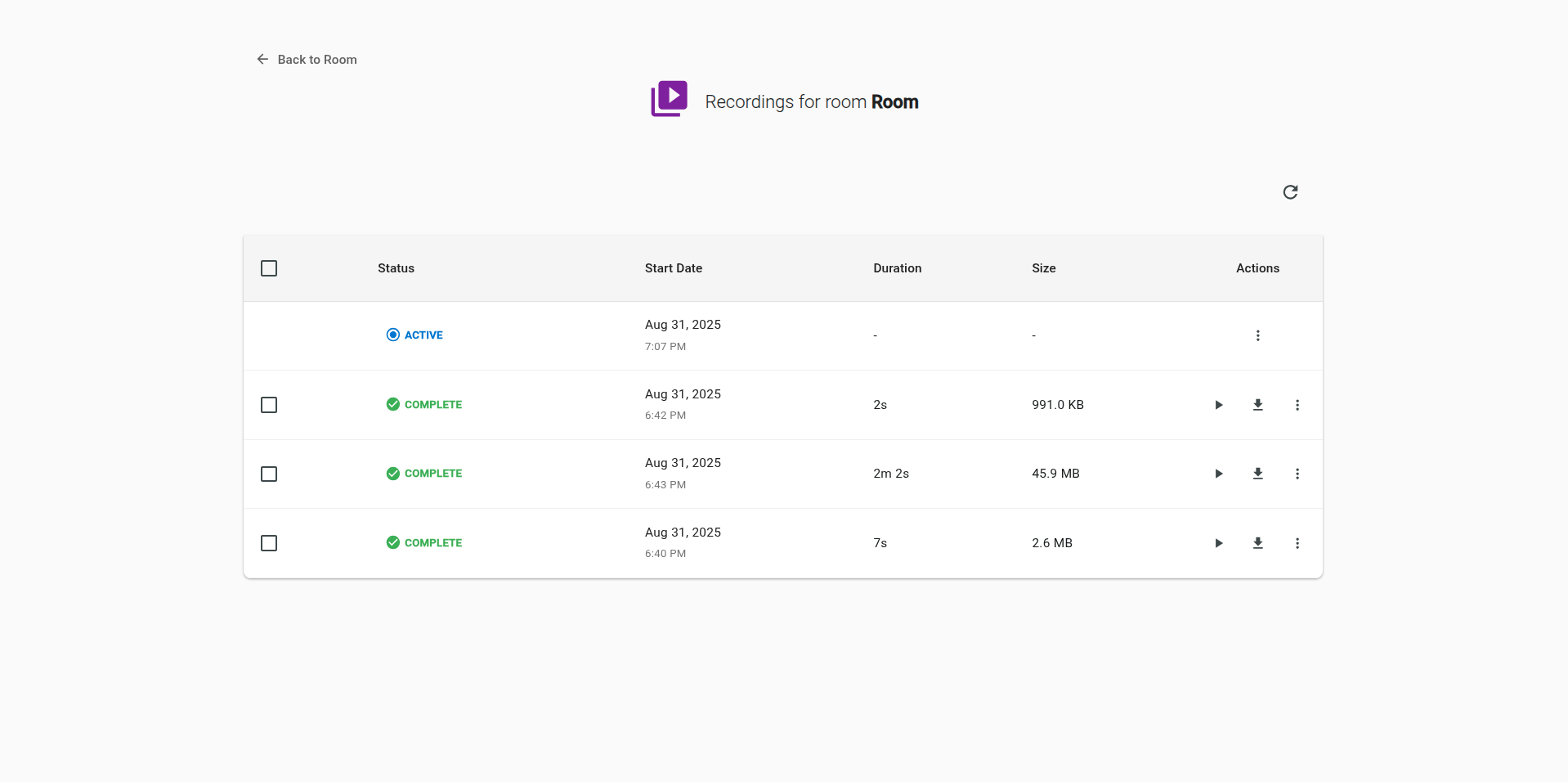Viewport: 1568px width, 782px height.
Task: Open more options for the ACTIVE recording
Action: click(x=1257, y=335)
